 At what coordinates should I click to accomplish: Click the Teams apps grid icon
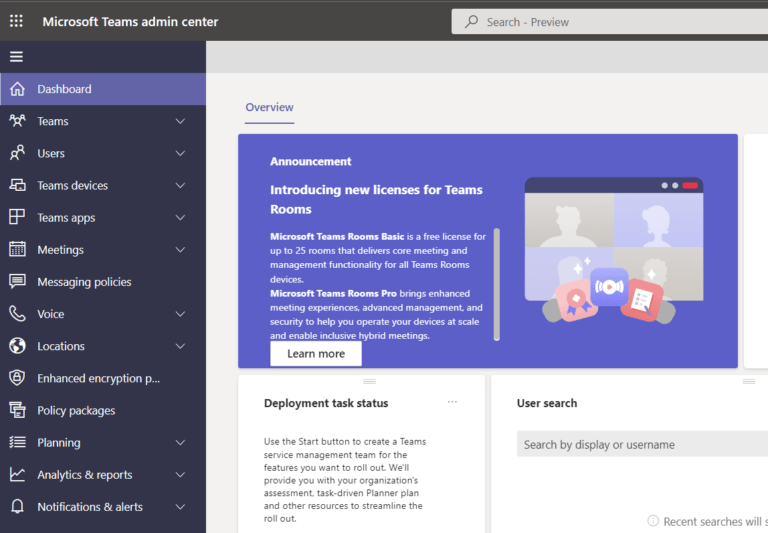click(x=17, y=217)
